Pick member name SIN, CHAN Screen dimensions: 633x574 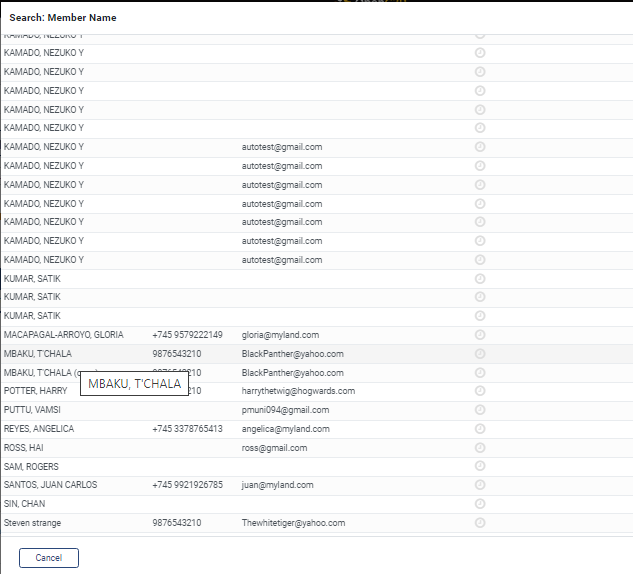tap(24, 504)
